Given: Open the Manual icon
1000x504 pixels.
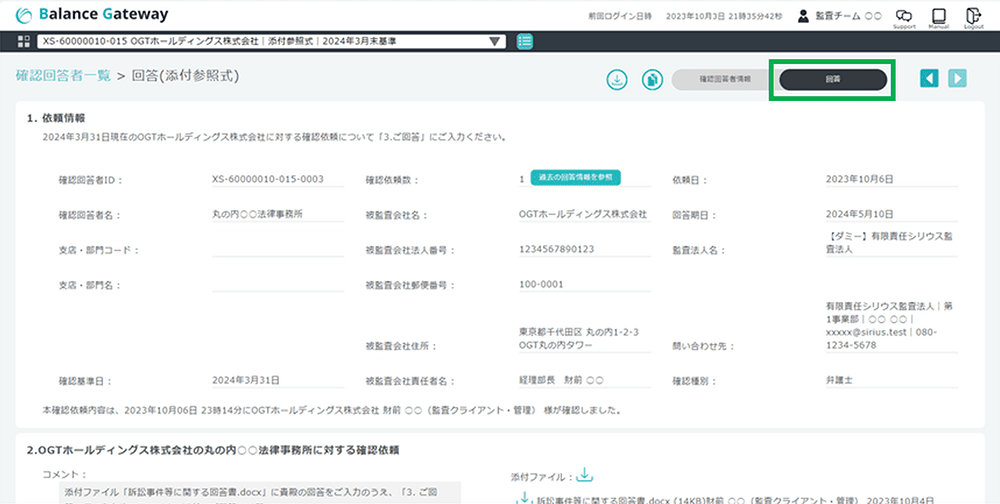Looking at the screenshot, I should tap(938, 17).
